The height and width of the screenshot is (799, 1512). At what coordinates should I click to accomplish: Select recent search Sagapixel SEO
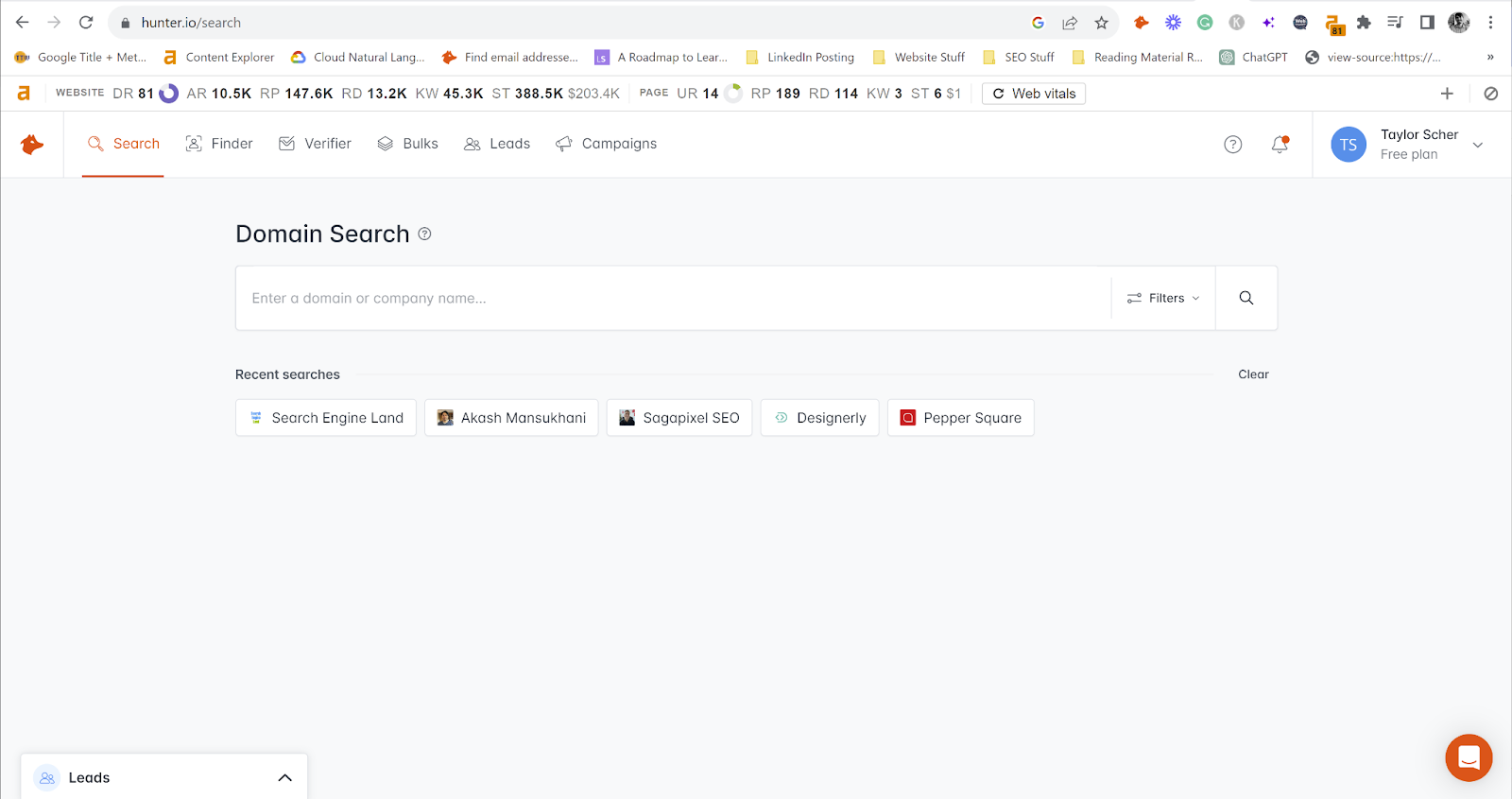pos(679,418)
